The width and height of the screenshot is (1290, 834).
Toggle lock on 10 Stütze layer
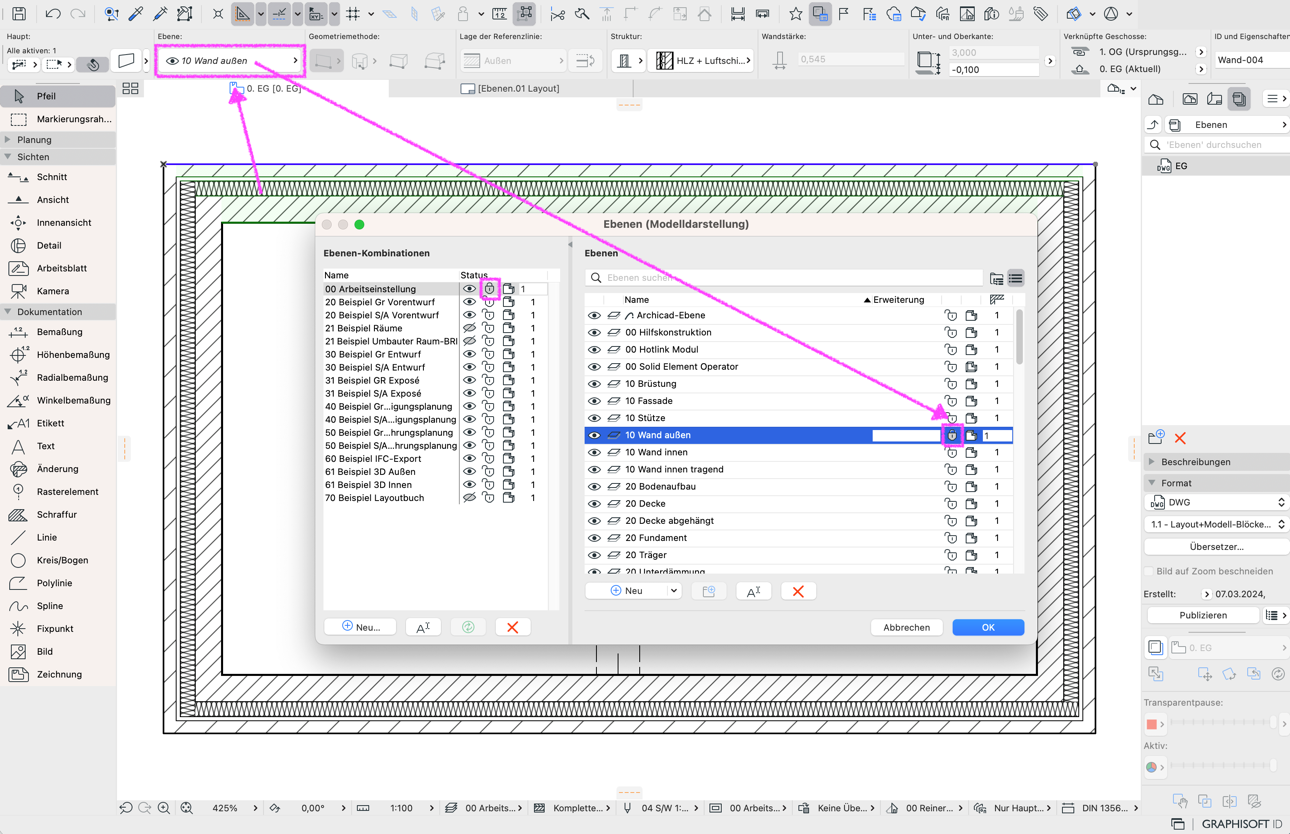pos(951,418)
